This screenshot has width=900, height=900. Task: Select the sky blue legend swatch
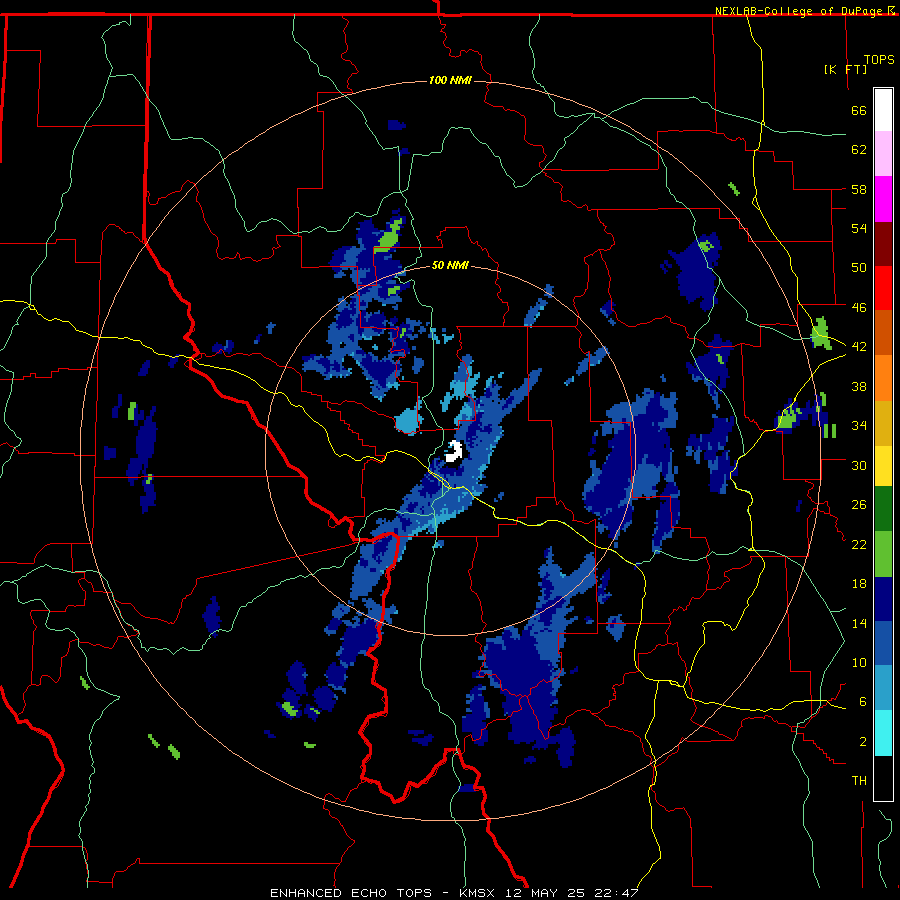point(883,688)
